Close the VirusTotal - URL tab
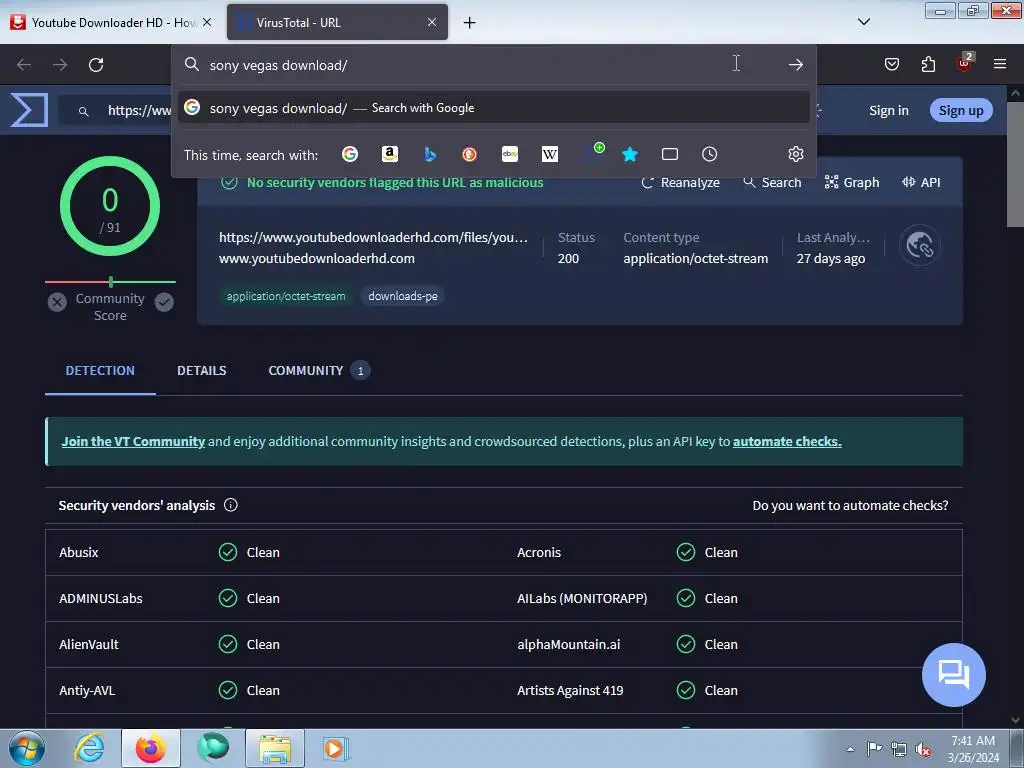Image resolution: width=1024 pixels, height=768 pixels. coord(432,22)
